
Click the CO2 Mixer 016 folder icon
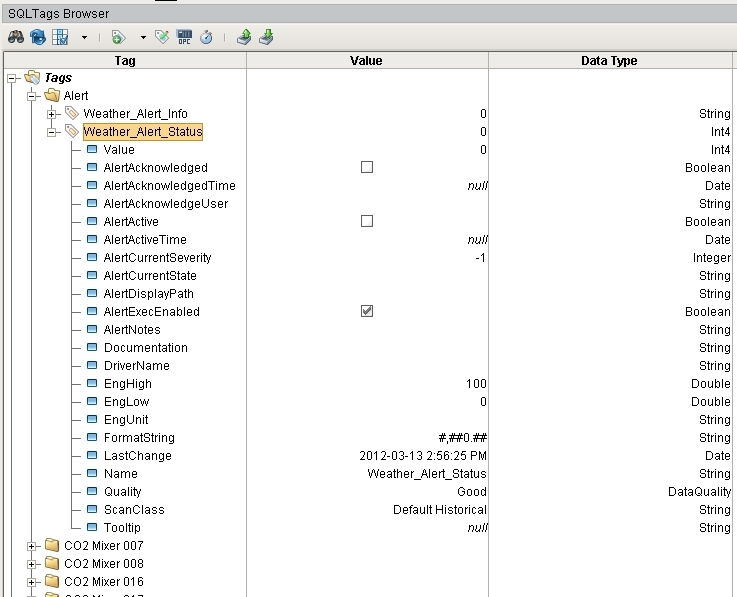[52, 581]
